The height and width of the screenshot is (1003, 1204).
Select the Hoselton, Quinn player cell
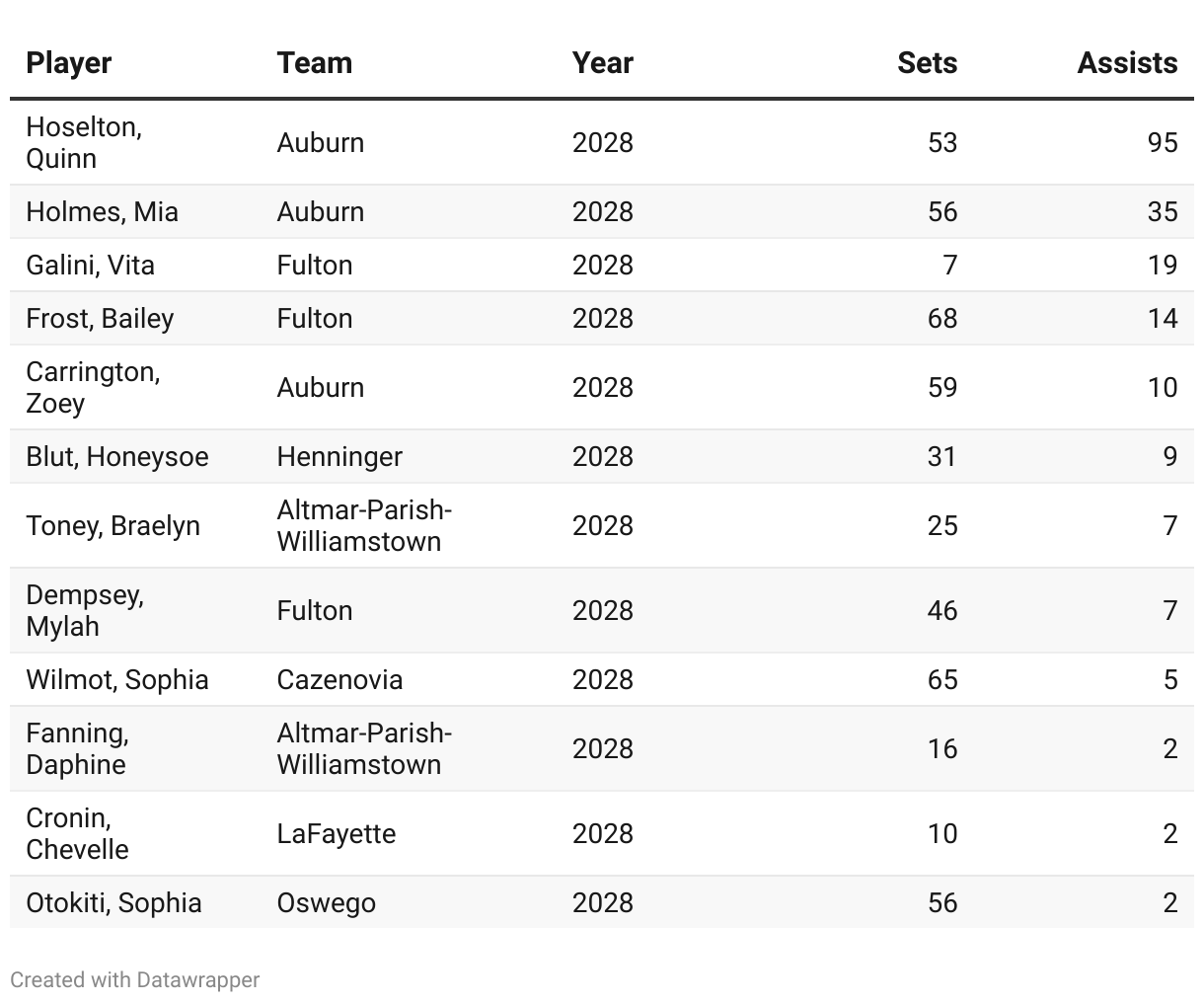click(x=84, y=142)
